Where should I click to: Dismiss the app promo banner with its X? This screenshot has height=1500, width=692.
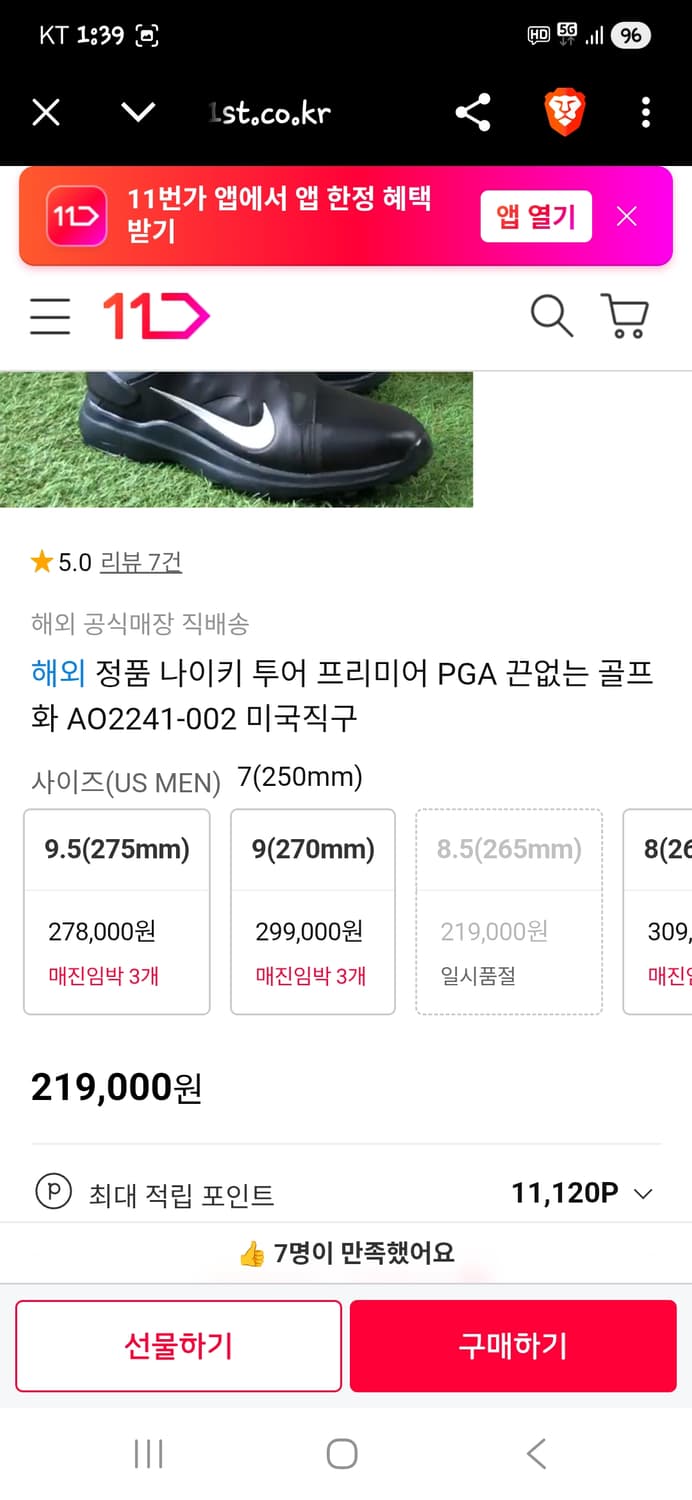pyautogui.click(x=627, y=215)
